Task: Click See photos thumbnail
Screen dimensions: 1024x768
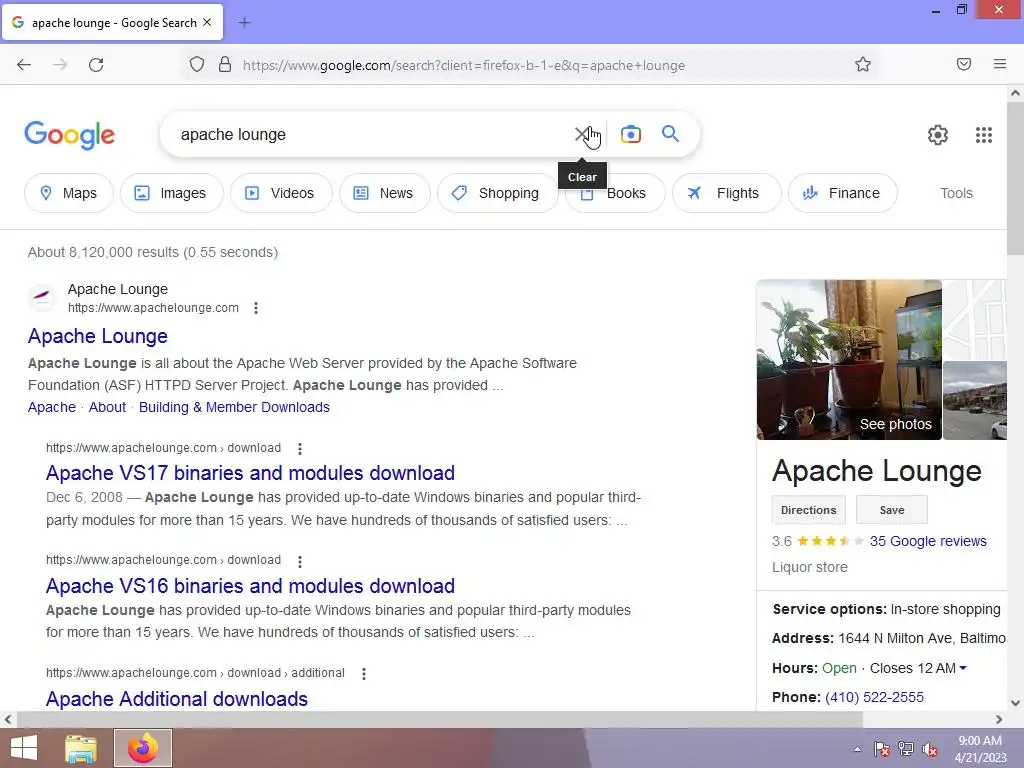Action: pyautogui.click(x=849, y=360)
